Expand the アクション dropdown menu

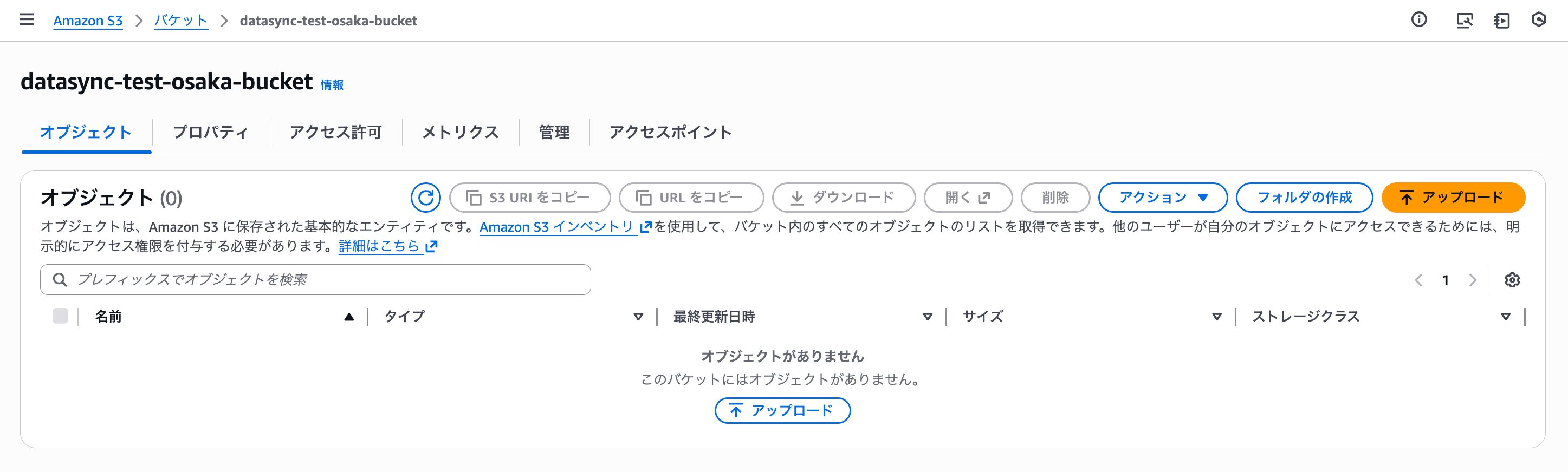pyautogui.click(x=1163, y=198)
